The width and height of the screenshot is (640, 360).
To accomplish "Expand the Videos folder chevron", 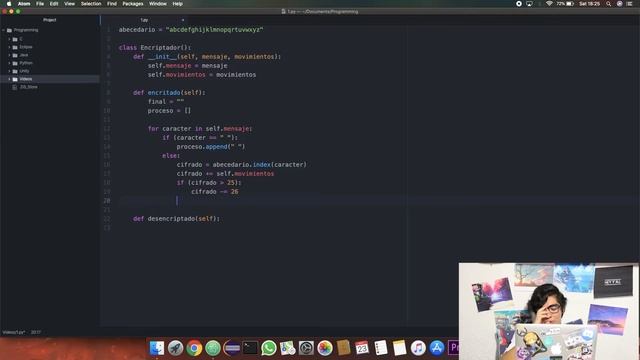I will 9,79.
